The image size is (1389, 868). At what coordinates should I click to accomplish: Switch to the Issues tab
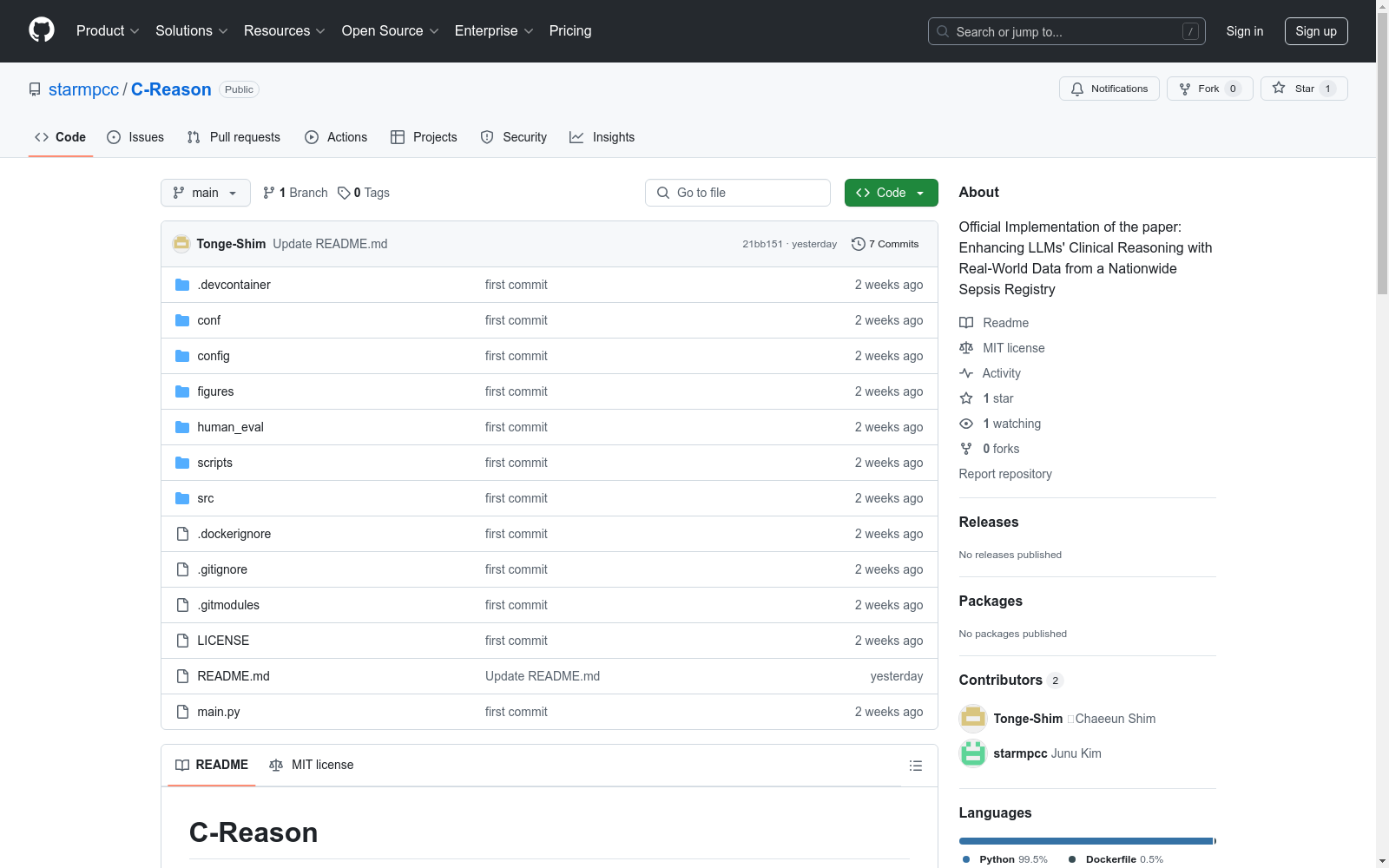tap(135, 137)
